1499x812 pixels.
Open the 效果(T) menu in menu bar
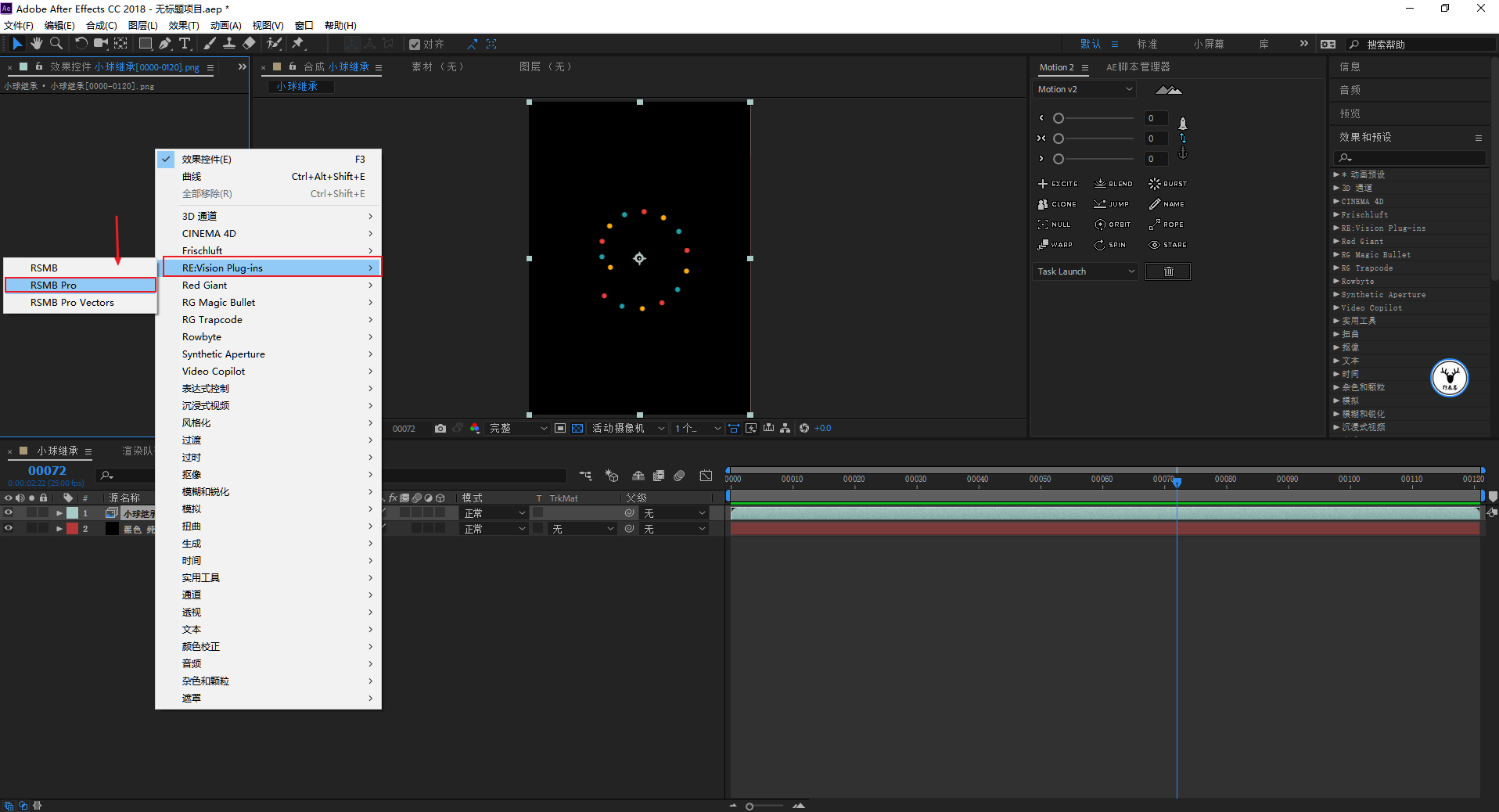tap(184, 26)
